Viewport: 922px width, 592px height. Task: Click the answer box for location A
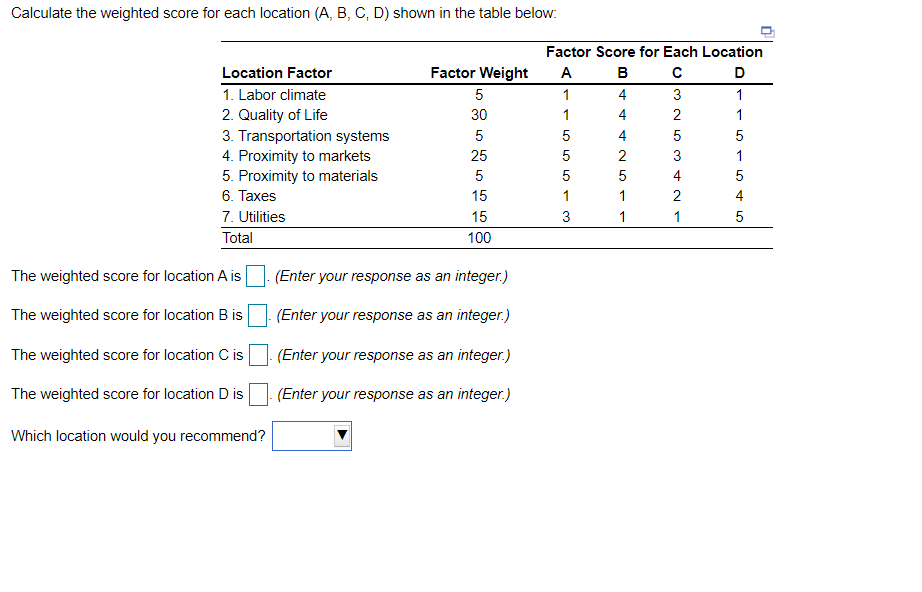(x=255, y=275)
